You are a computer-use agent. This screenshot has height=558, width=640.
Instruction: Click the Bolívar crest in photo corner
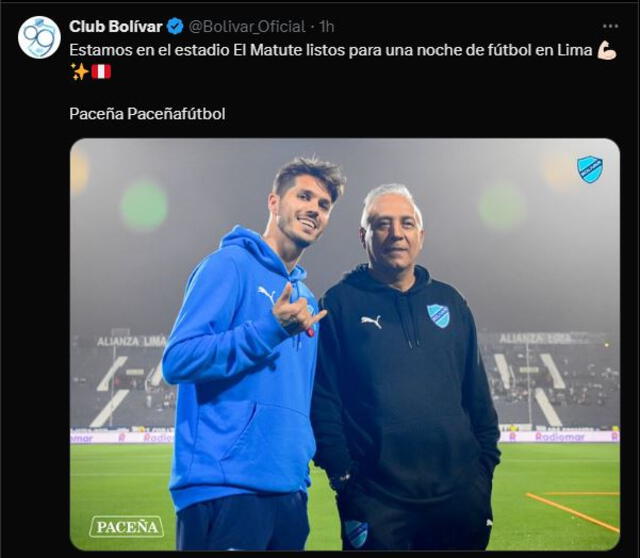[589, 169]
